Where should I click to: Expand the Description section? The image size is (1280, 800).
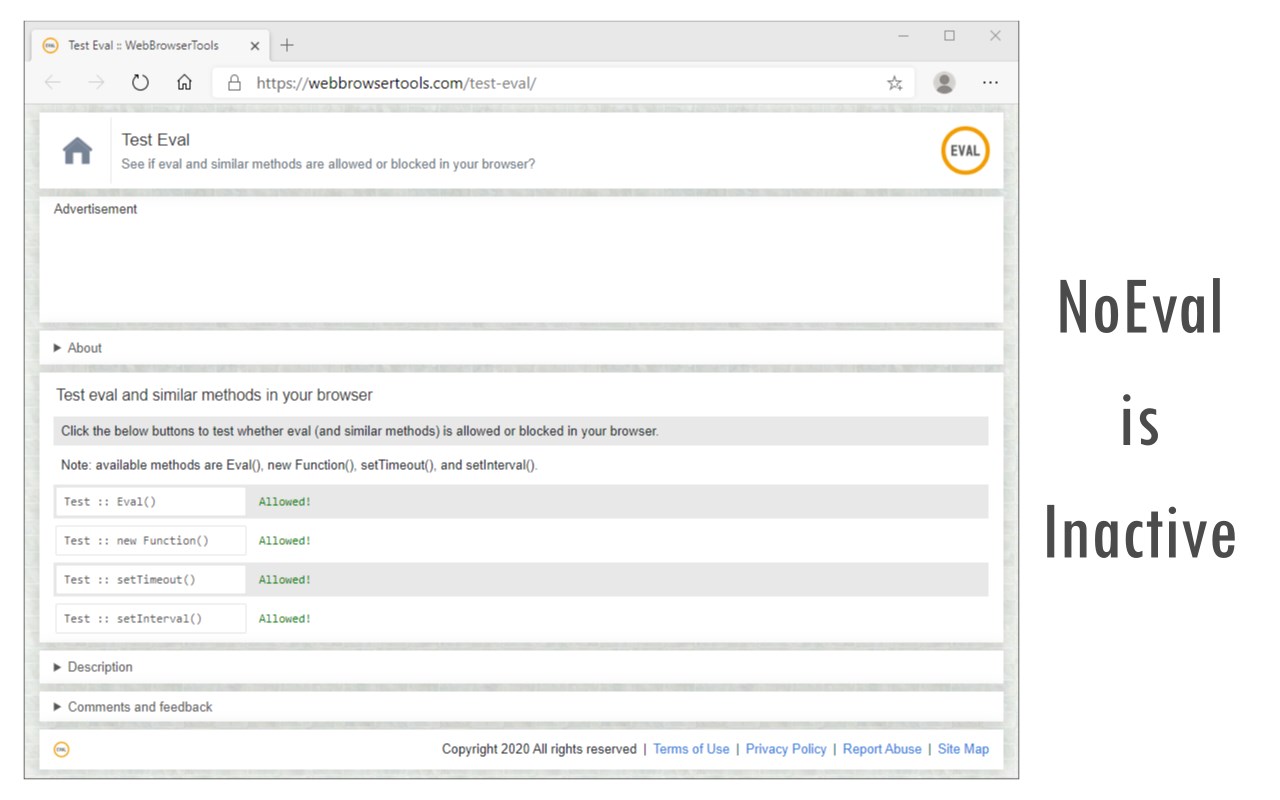pyautogui.click(x=99, y=667)
